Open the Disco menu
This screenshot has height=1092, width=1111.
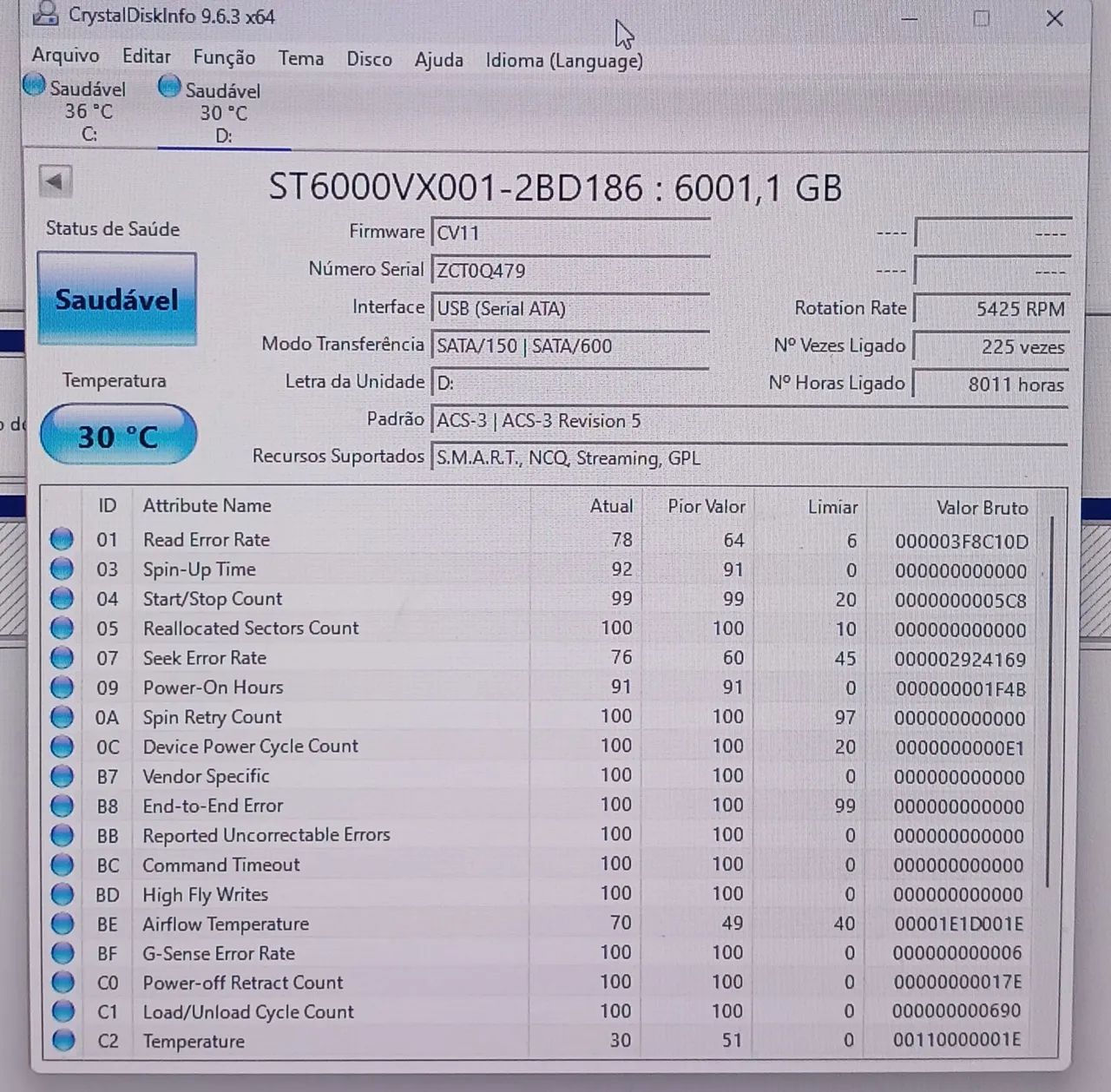pyautogui.click(x=369, y=59)
